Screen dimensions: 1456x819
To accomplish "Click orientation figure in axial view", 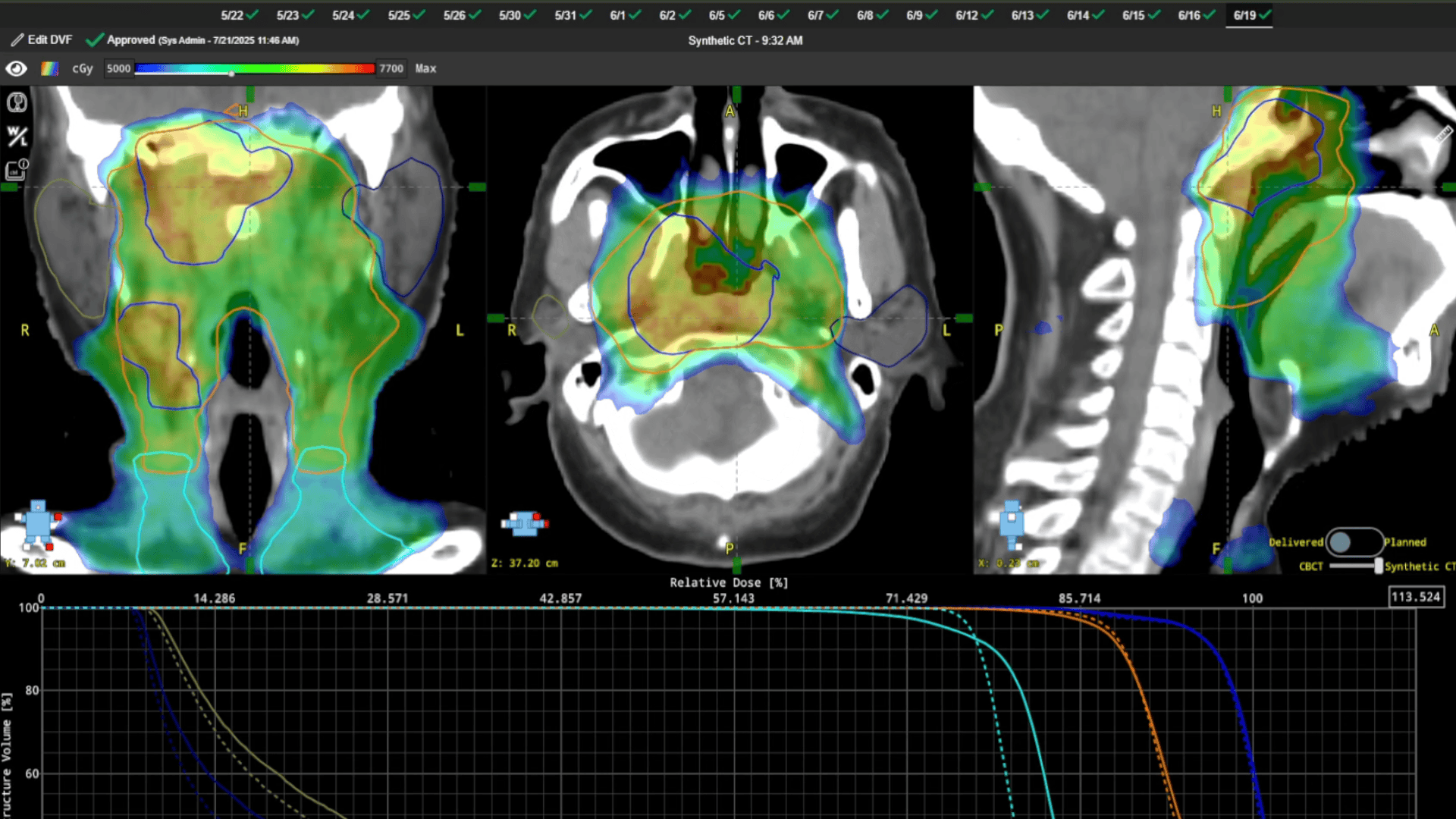I will coord(525,523).
